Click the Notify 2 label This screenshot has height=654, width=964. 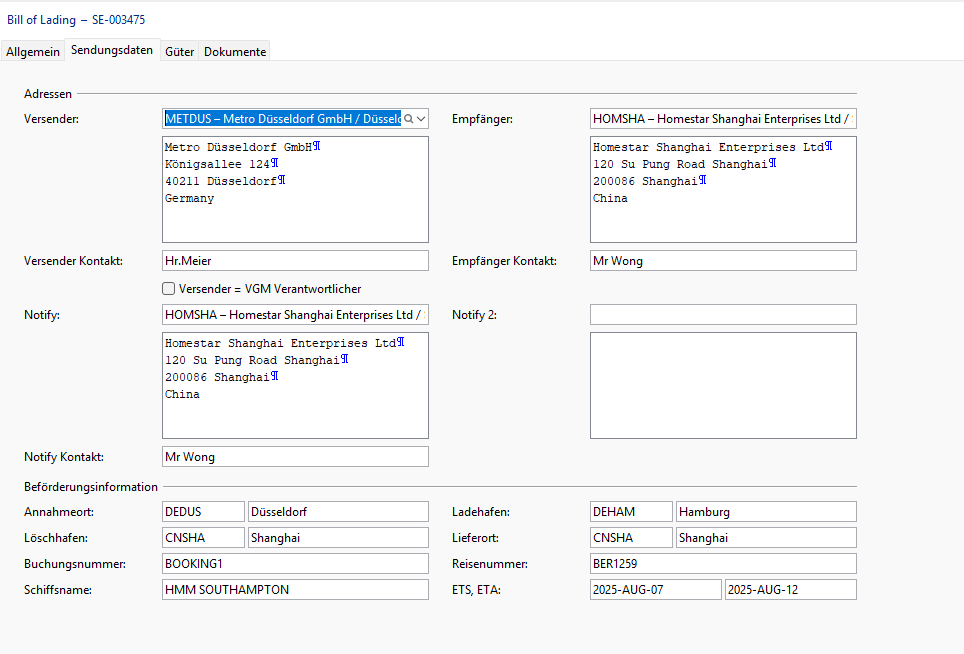474,315
